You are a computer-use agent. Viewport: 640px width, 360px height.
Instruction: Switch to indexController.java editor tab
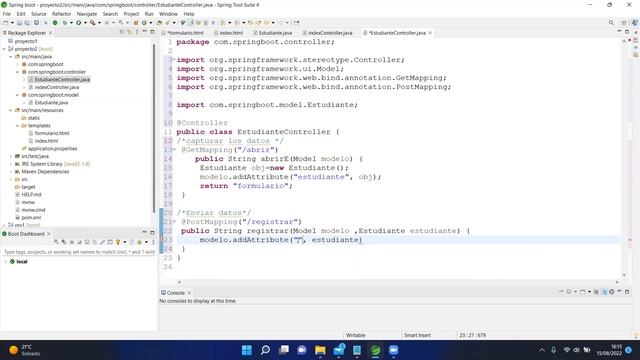click(x=329, y=33)
